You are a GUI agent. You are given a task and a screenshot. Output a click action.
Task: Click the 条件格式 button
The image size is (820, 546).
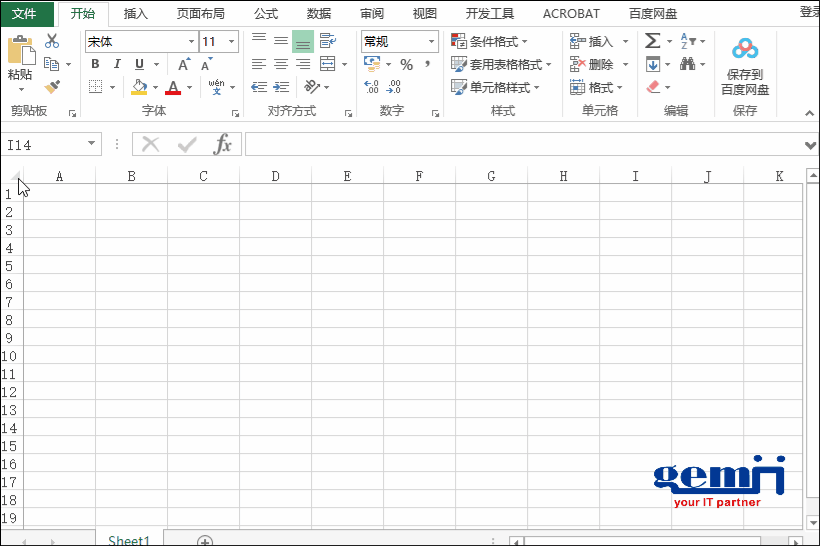point(494,41)
